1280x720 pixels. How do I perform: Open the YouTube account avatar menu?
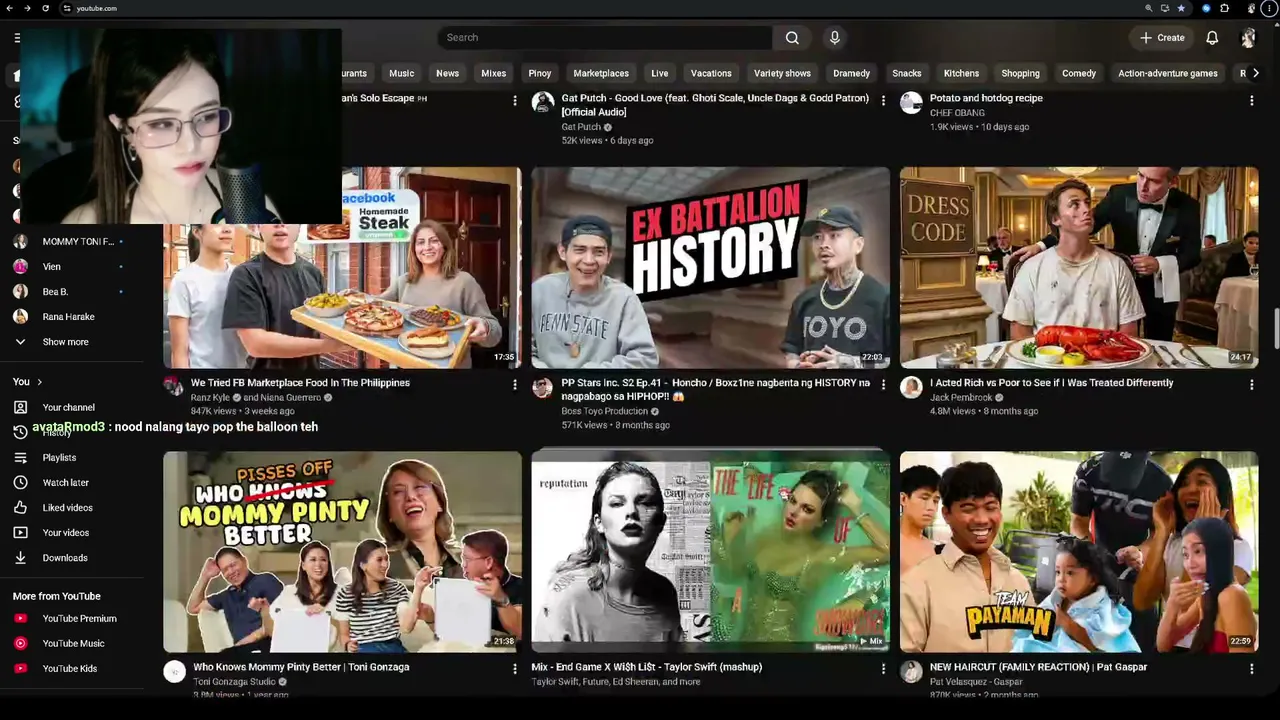tap(1248, 38)
